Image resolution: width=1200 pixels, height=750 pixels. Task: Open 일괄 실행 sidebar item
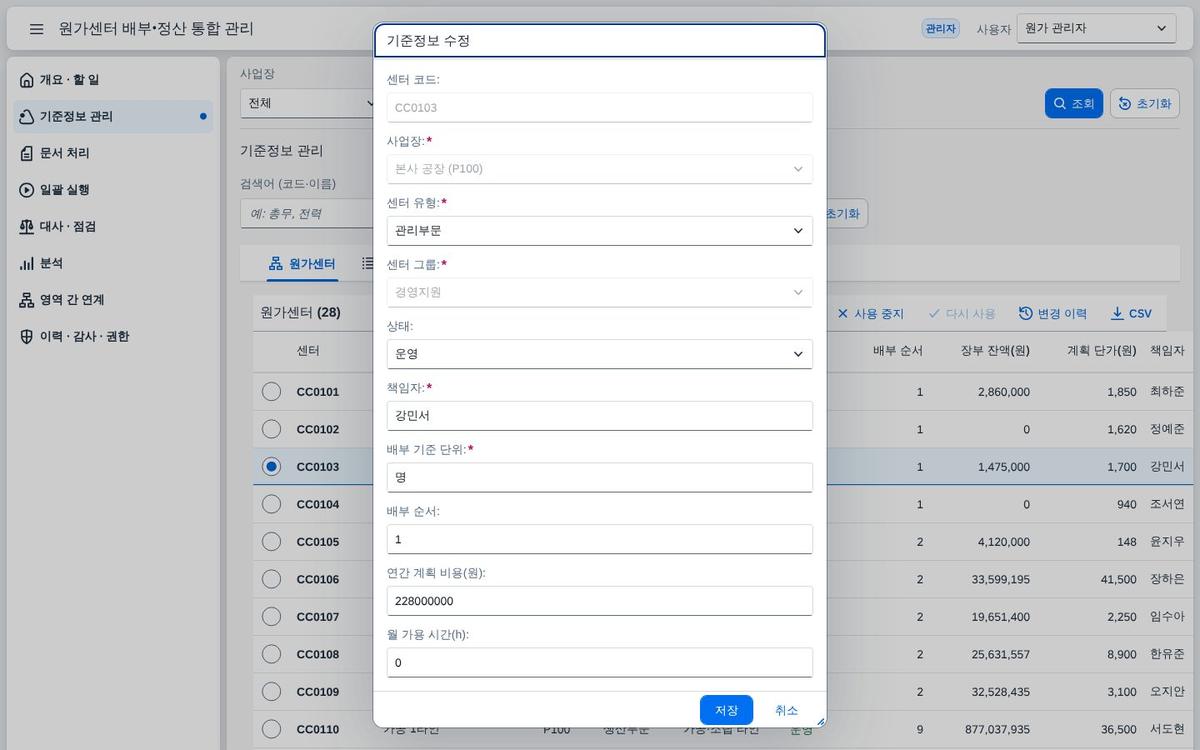click(113, 190)
